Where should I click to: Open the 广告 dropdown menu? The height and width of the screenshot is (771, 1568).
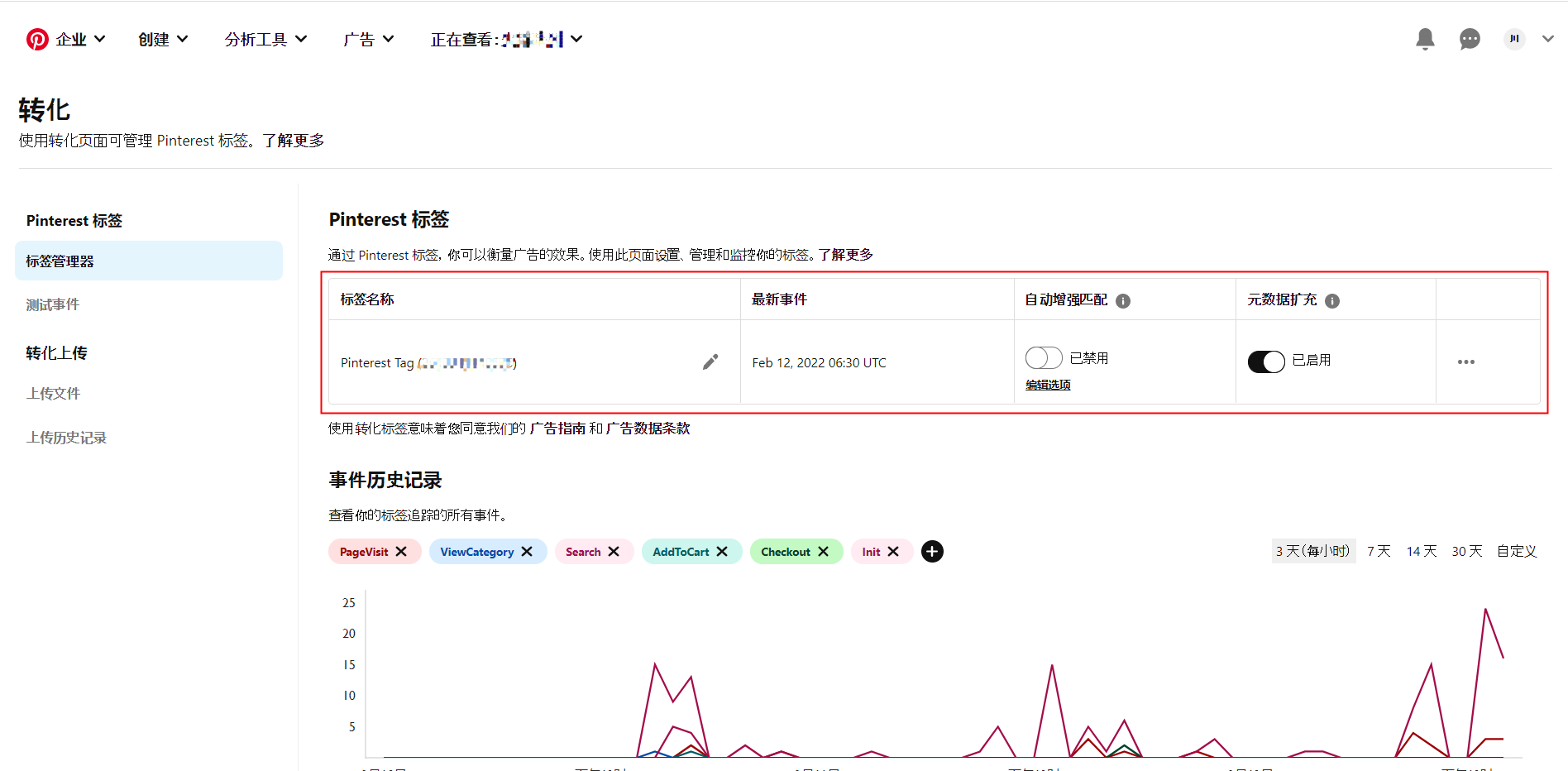[x=368, y=39]
